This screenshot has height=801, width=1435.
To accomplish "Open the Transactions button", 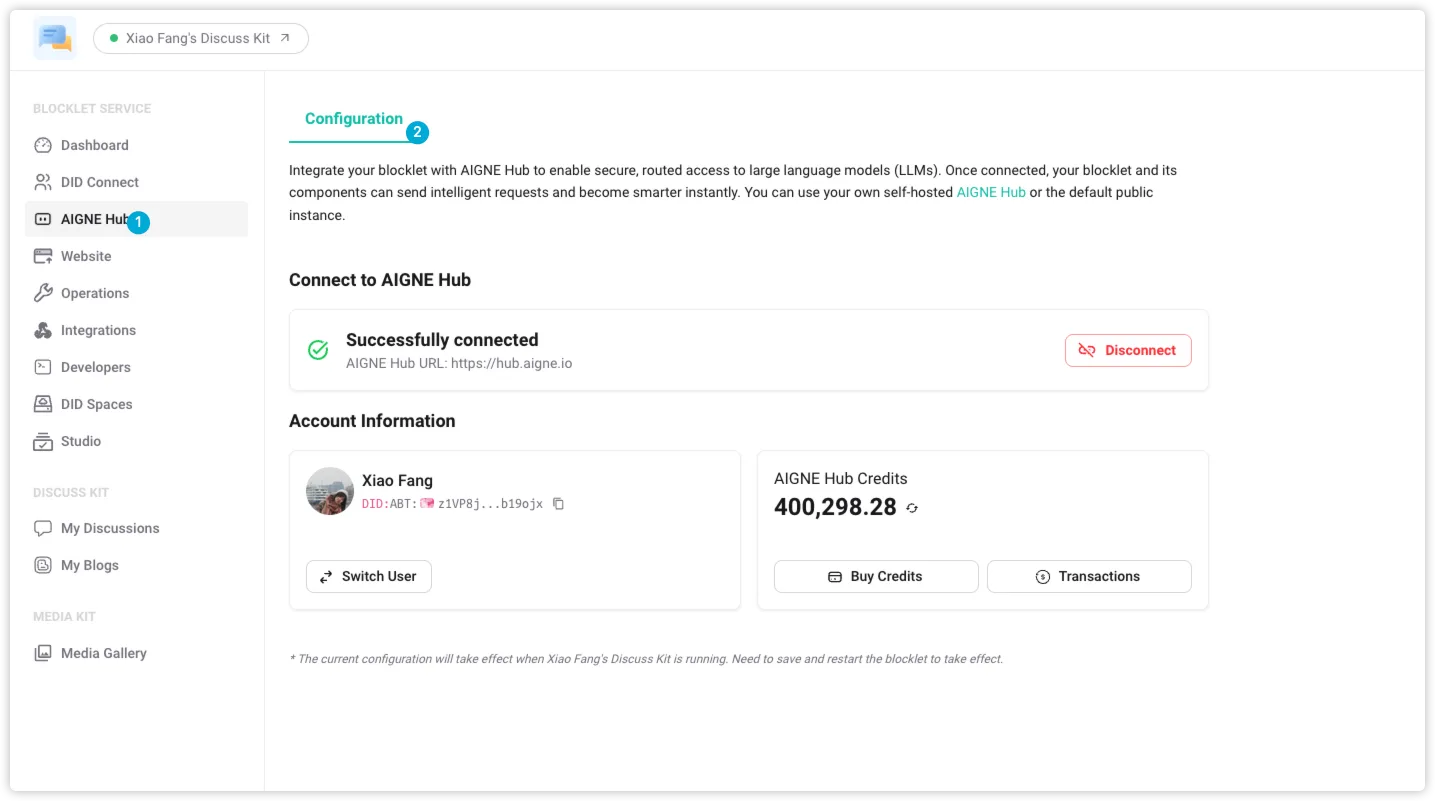I will click(1089, 576).
